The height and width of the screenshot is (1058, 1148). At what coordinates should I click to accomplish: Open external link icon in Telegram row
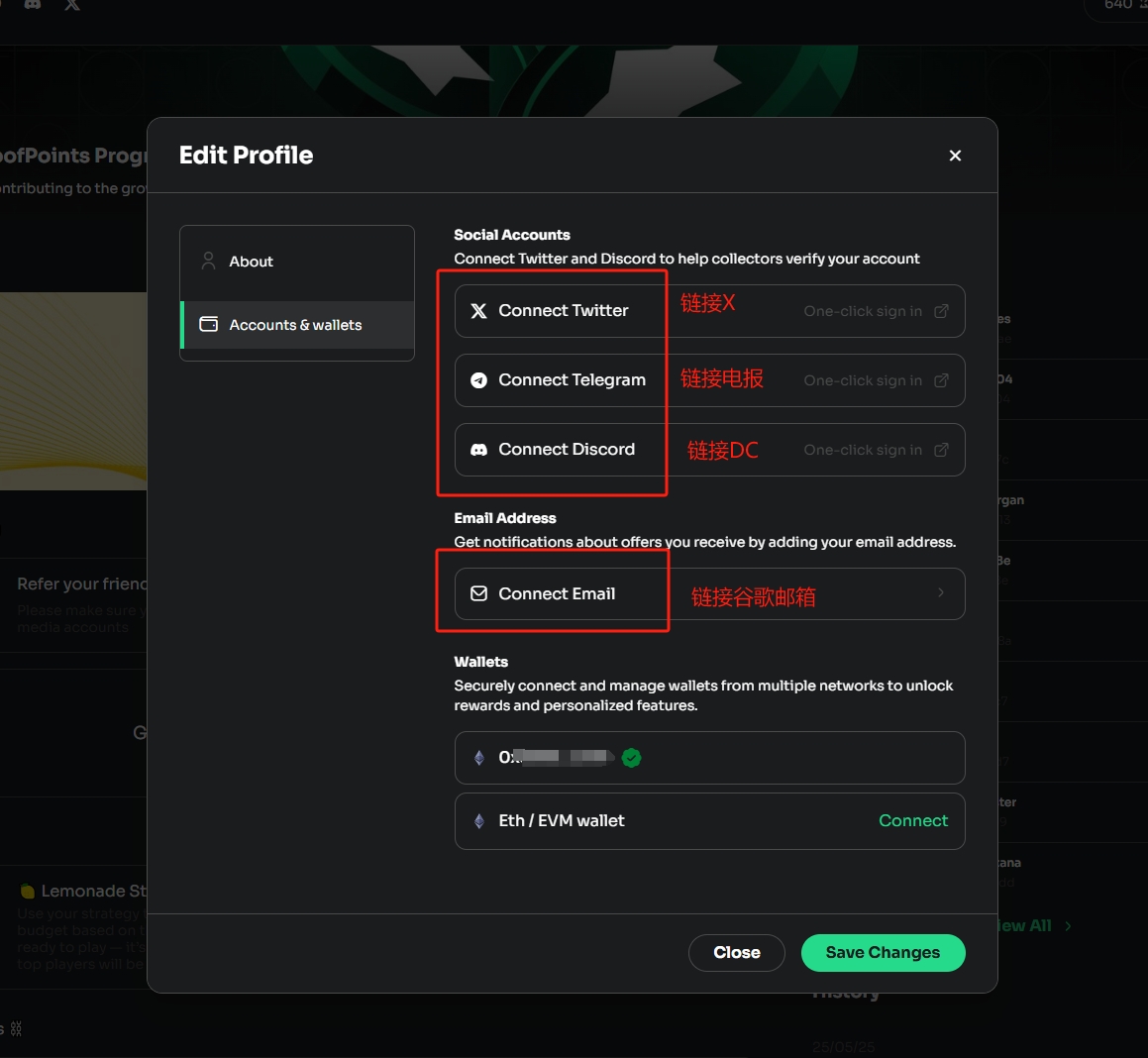click(941, 380)
